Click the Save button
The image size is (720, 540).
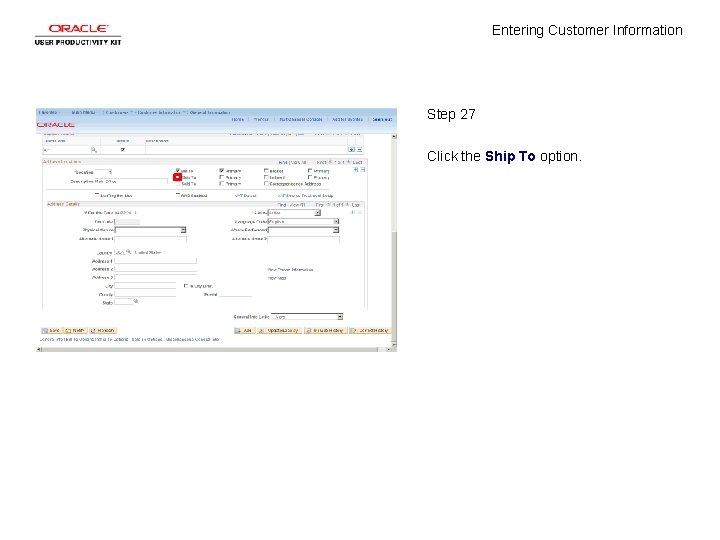(x=51, y=331)
